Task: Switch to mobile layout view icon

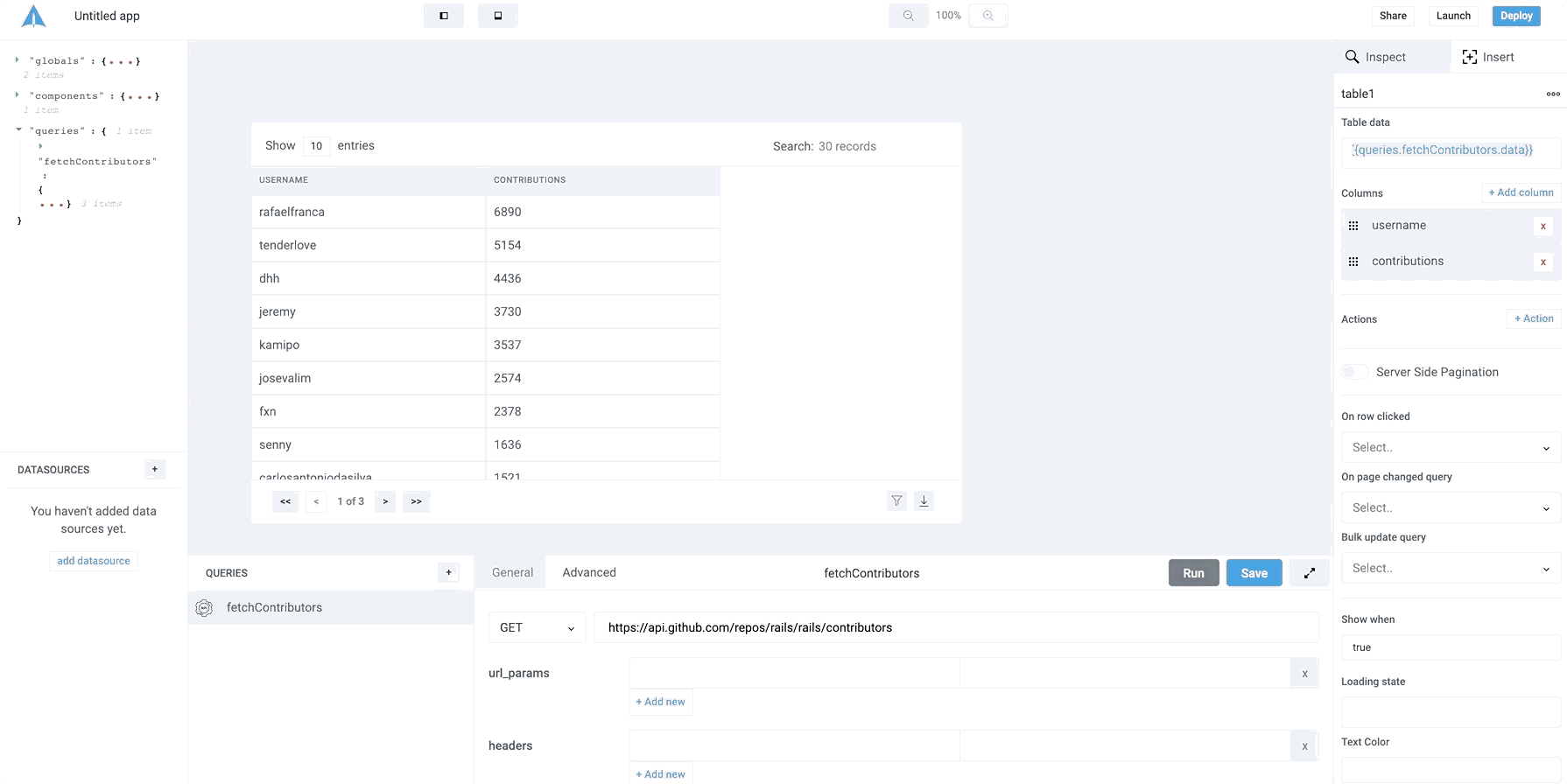Action: 497,16
